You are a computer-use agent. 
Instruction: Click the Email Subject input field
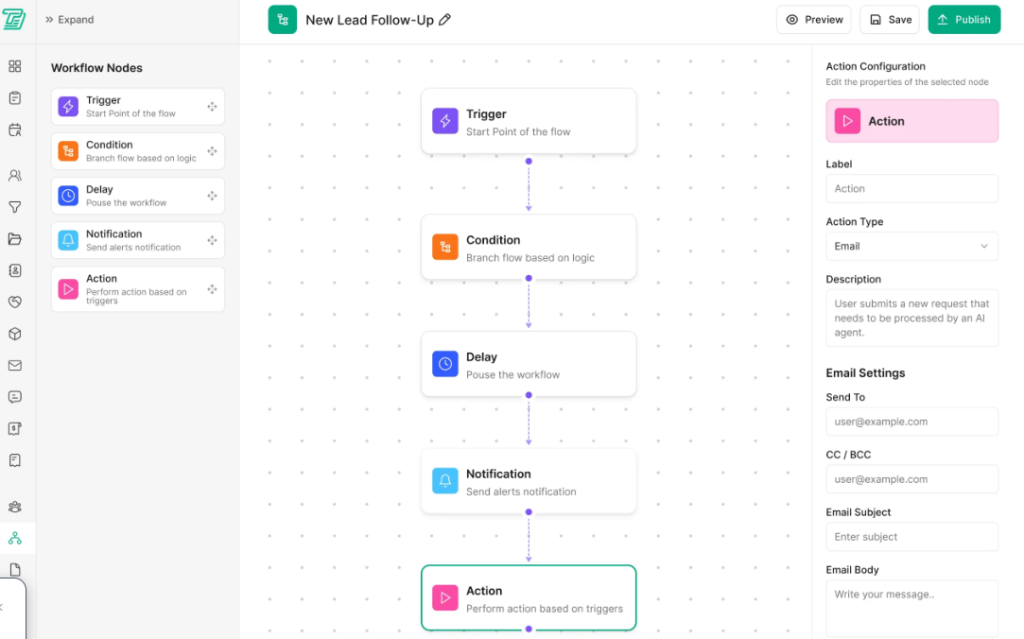911,537
